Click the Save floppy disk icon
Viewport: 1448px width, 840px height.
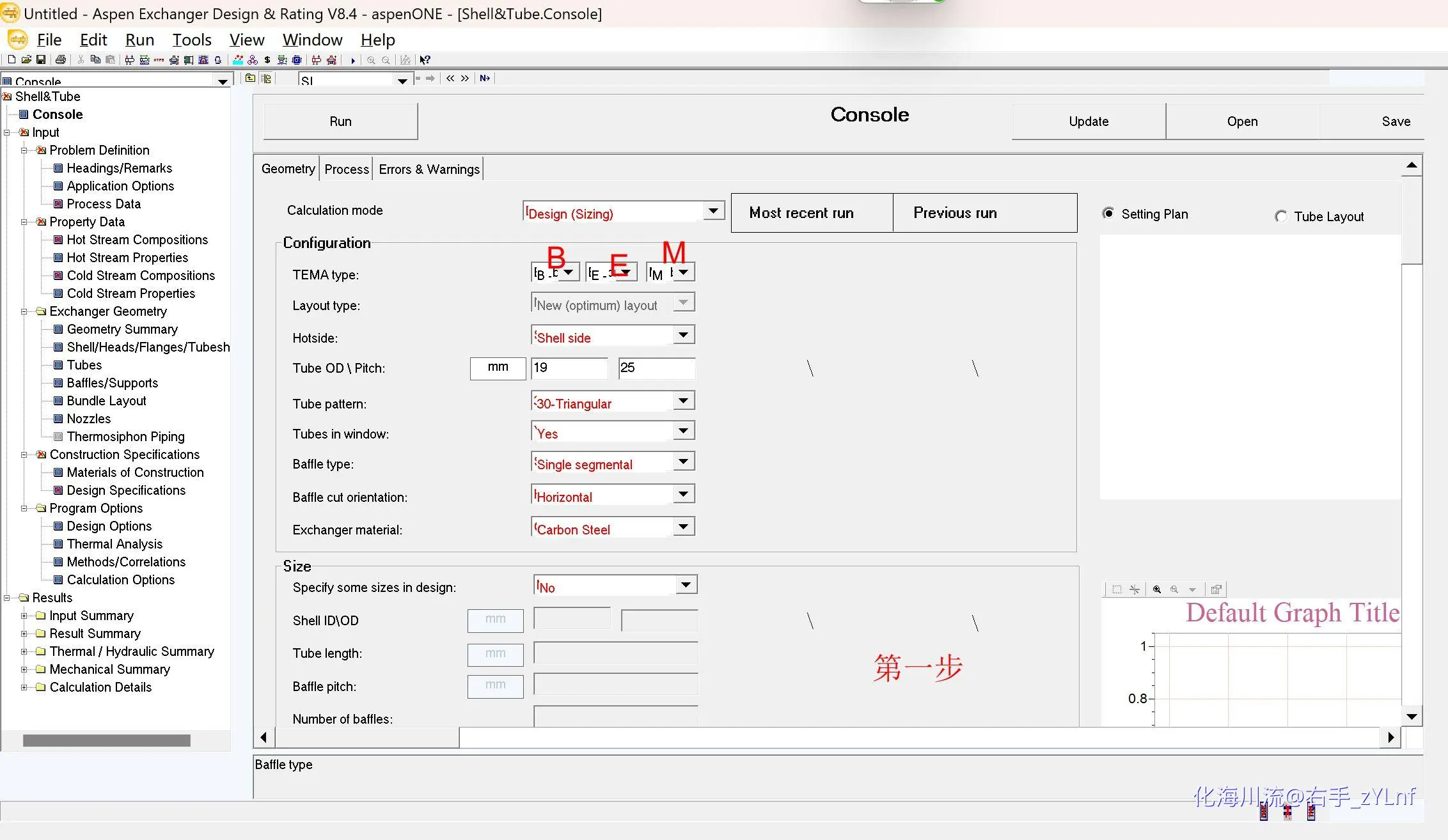pyautogui.click(x=41, y=60)
